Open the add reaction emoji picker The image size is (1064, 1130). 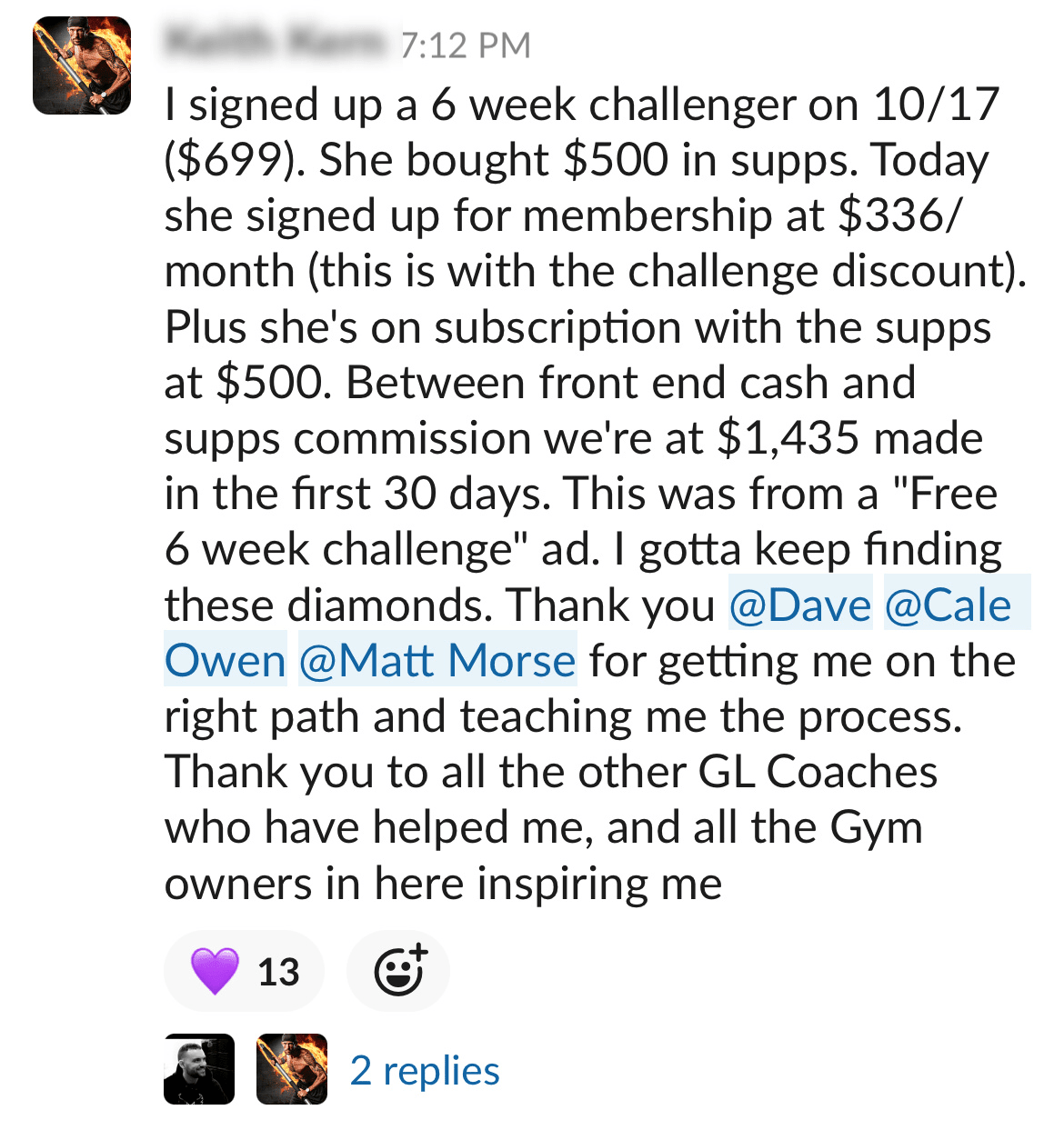[399, 971]
